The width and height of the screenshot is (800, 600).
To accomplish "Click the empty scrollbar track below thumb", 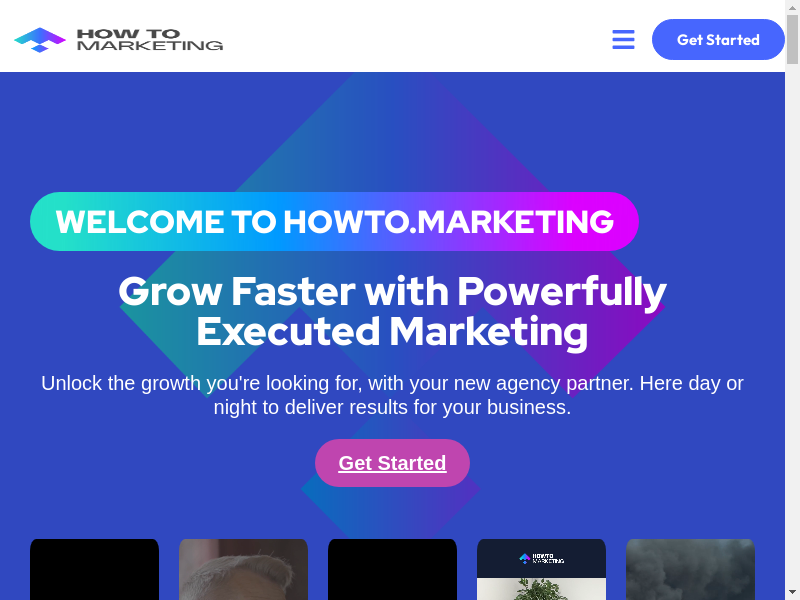I will coord(792,327).
